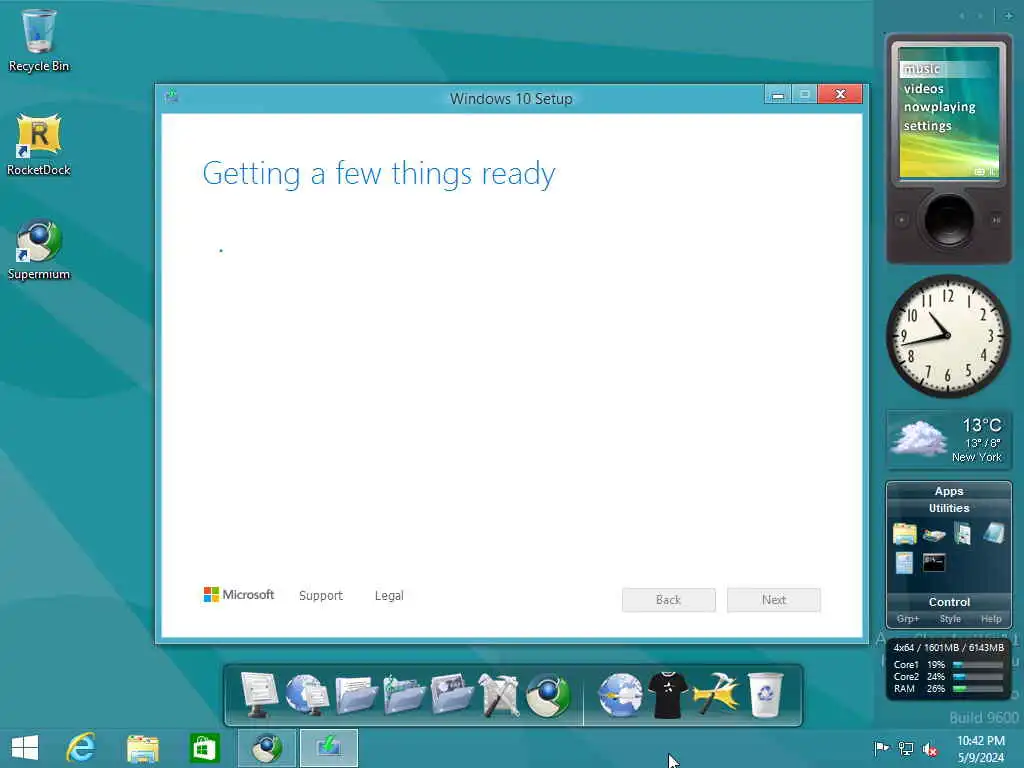Open the pictures folder icon in dock

[x=451, y=695]
